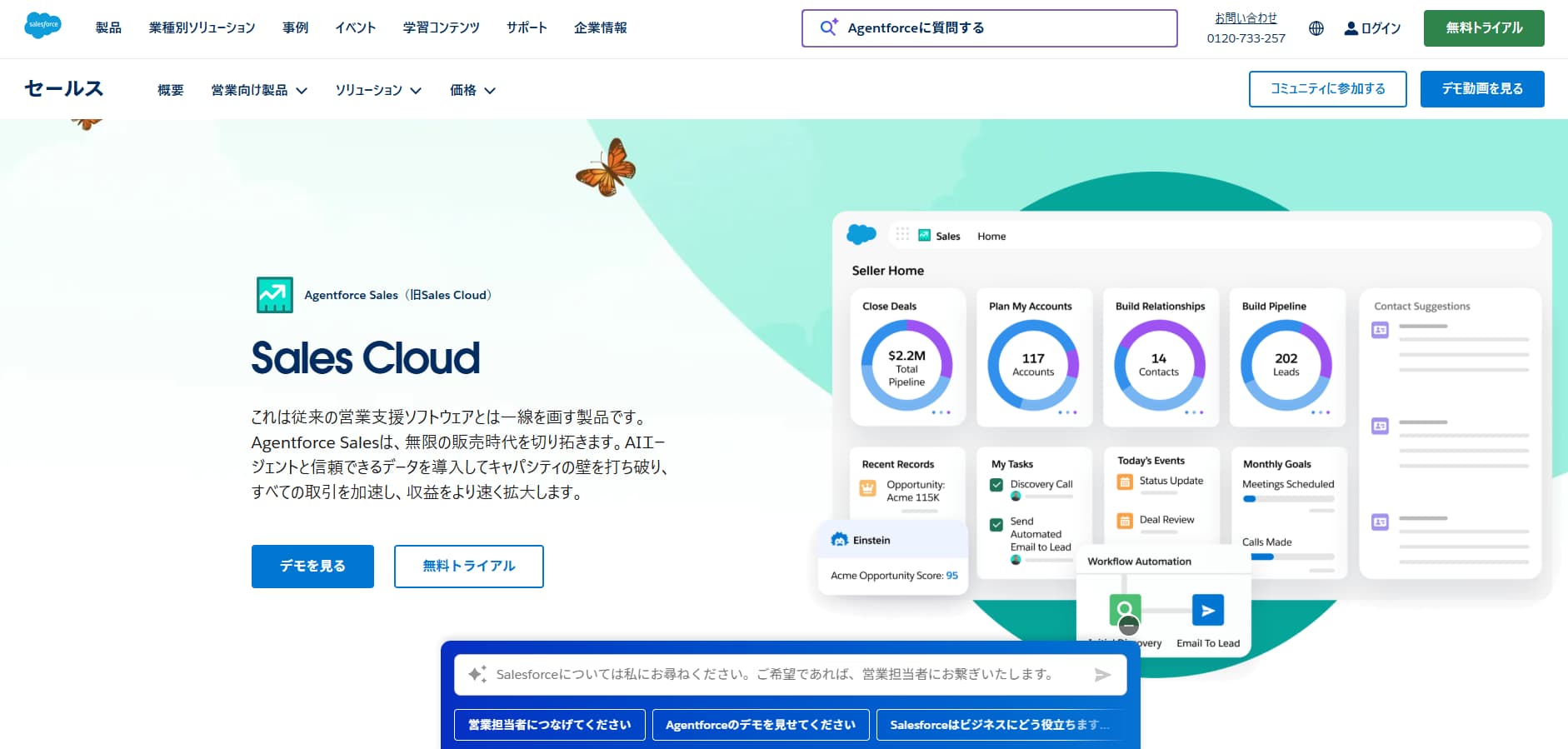The image size is (1568, 749).
Task: Click the outlined 無料トライアル hero button
Action: pyautogui.click(x=469, y=567)
